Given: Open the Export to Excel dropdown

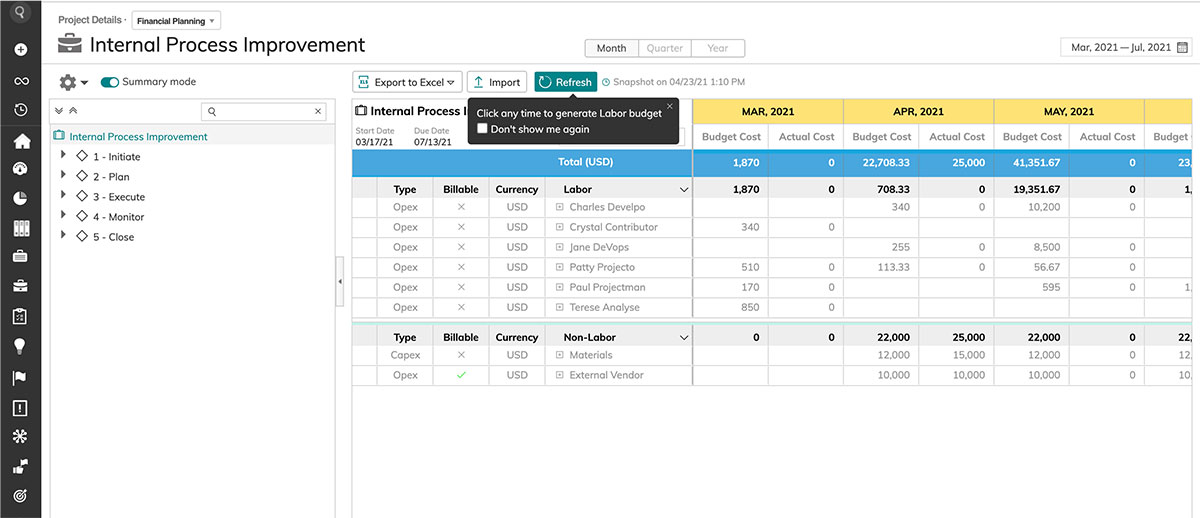Looking at the screenshot, I should pos(407,82).
